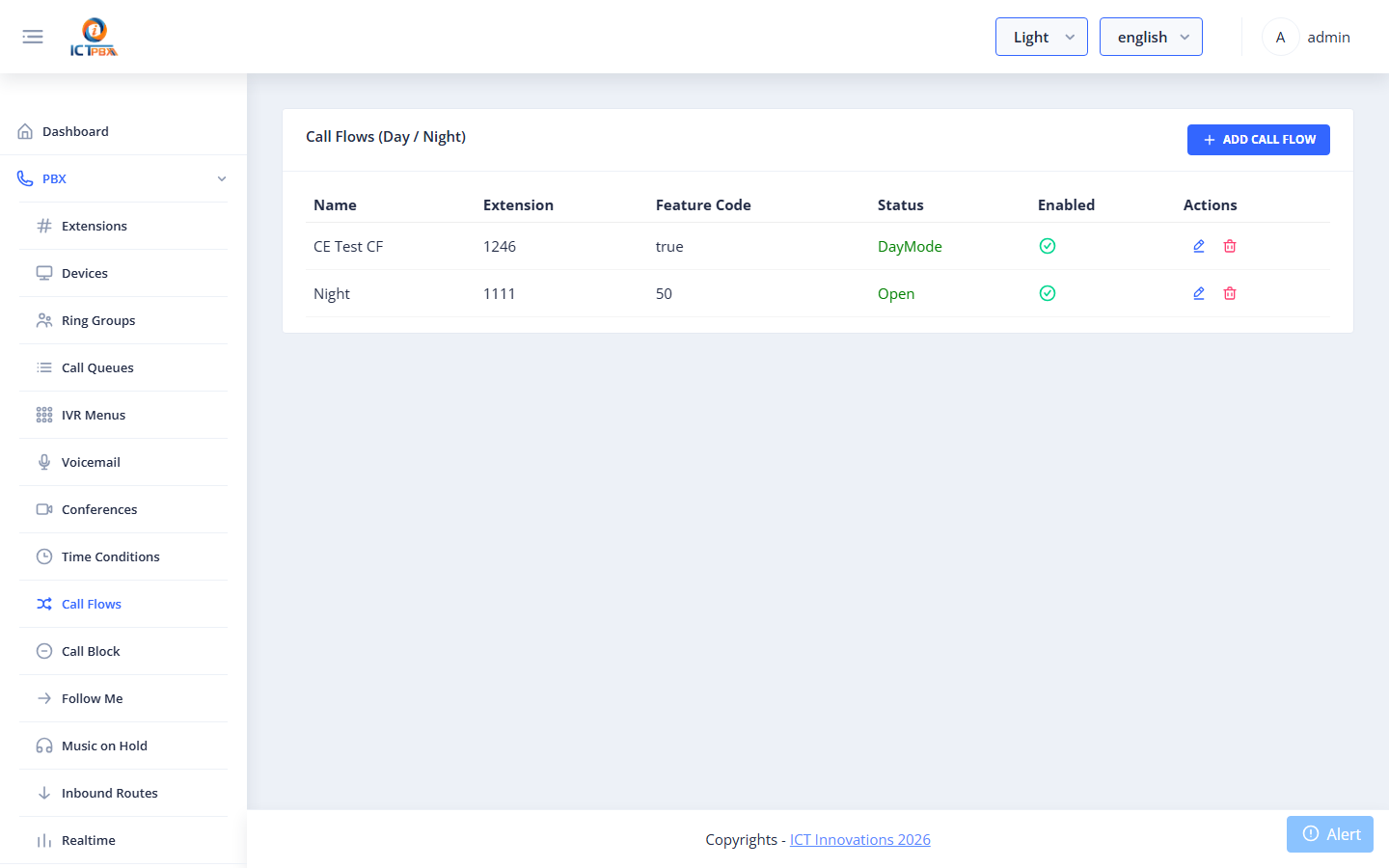Click the Enabled column header
The image size is (1389, 868).
1066,204
